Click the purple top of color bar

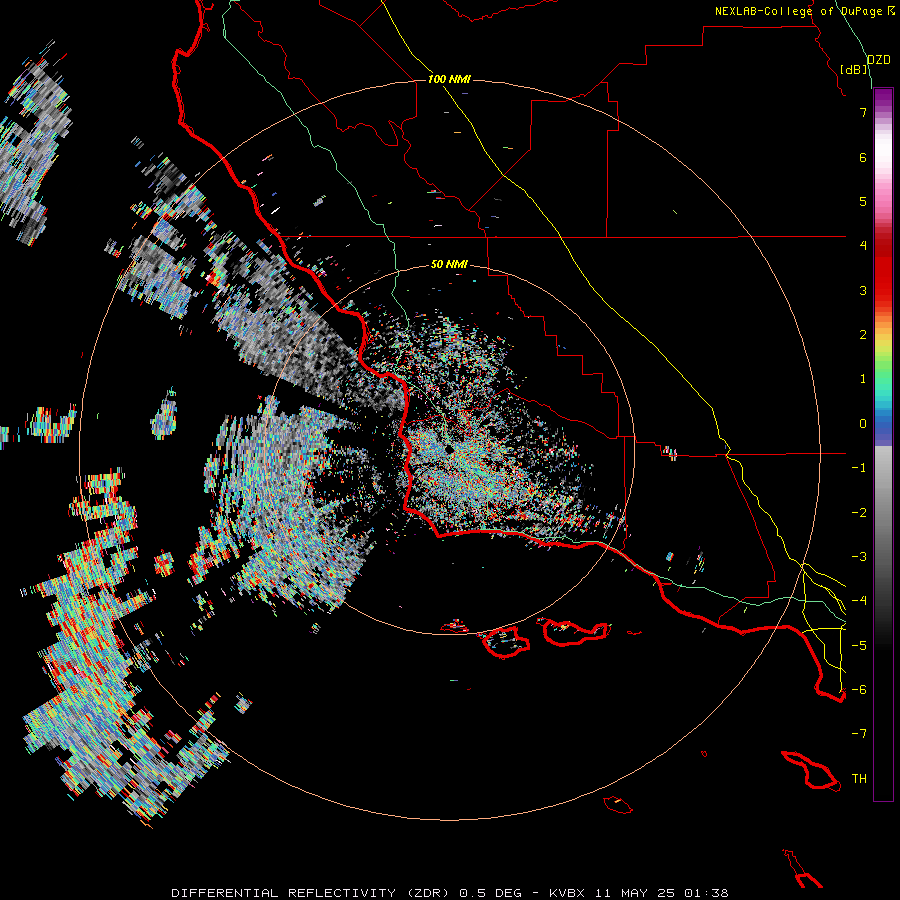click(x=883, y=98)
